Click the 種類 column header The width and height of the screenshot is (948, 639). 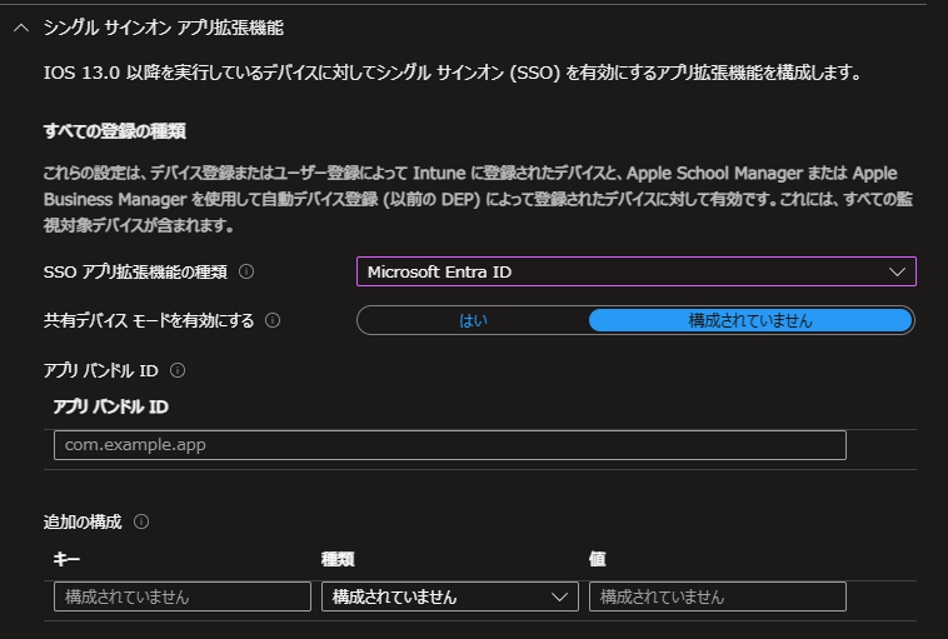(338, 559)
